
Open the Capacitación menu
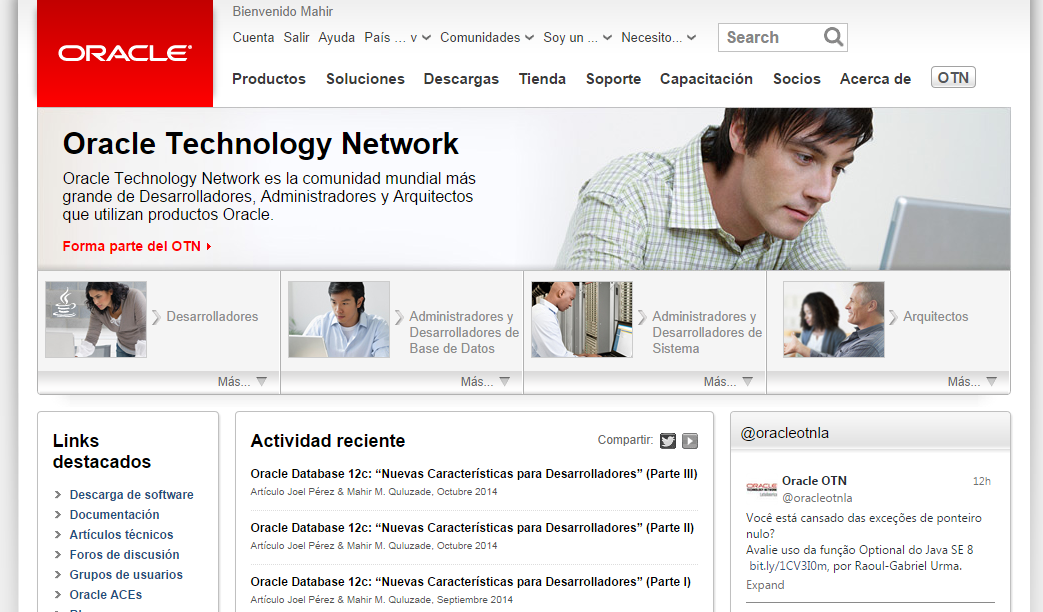pos(706,79)
